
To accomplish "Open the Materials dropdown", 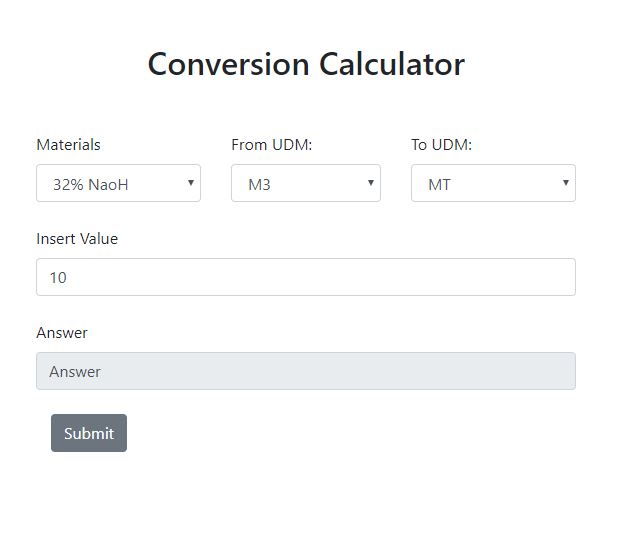I will pyautogui.click(x=118, y=183).
